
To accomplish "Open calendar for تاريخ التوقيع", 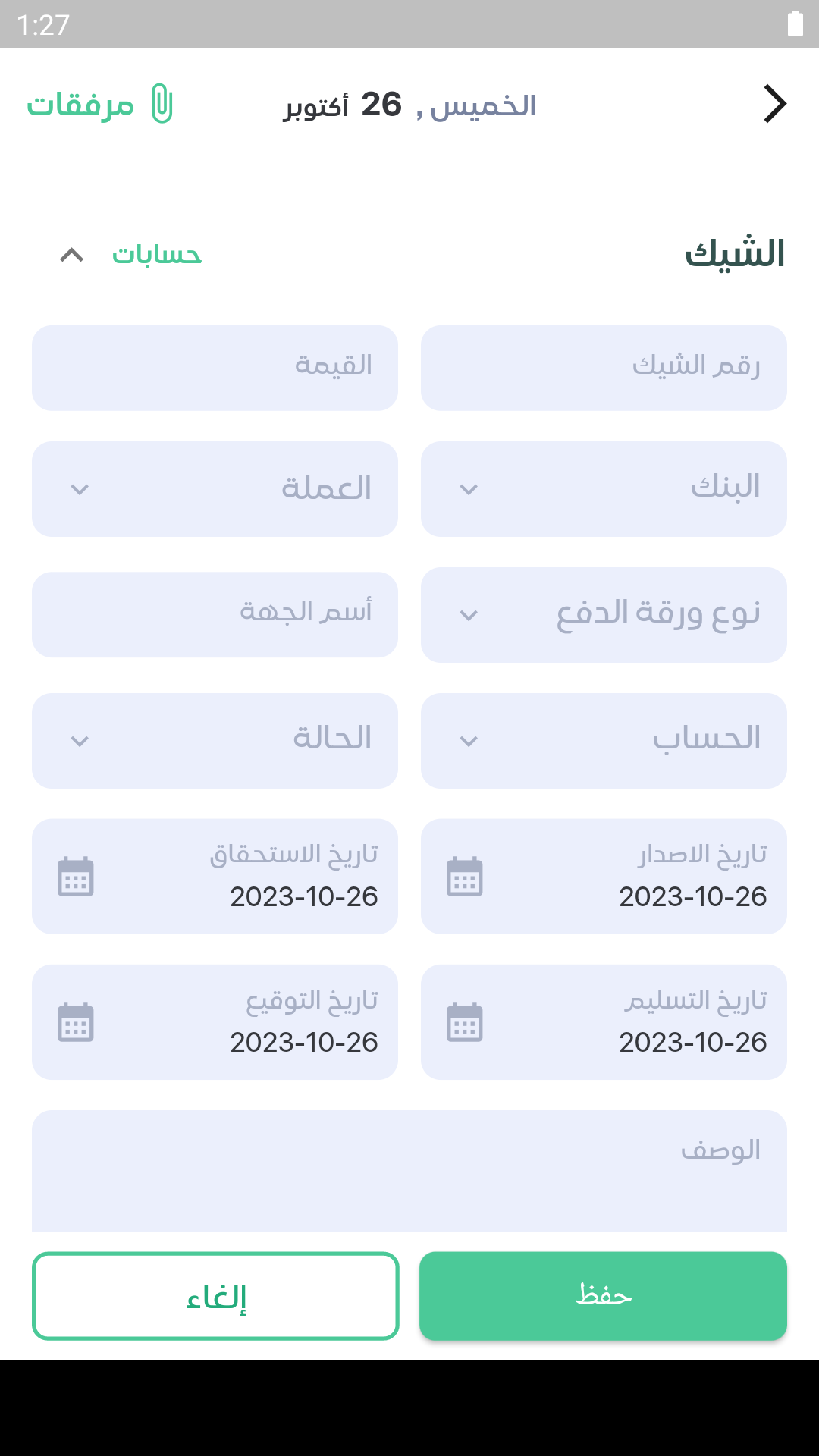I will click(x=76, y=1022).
